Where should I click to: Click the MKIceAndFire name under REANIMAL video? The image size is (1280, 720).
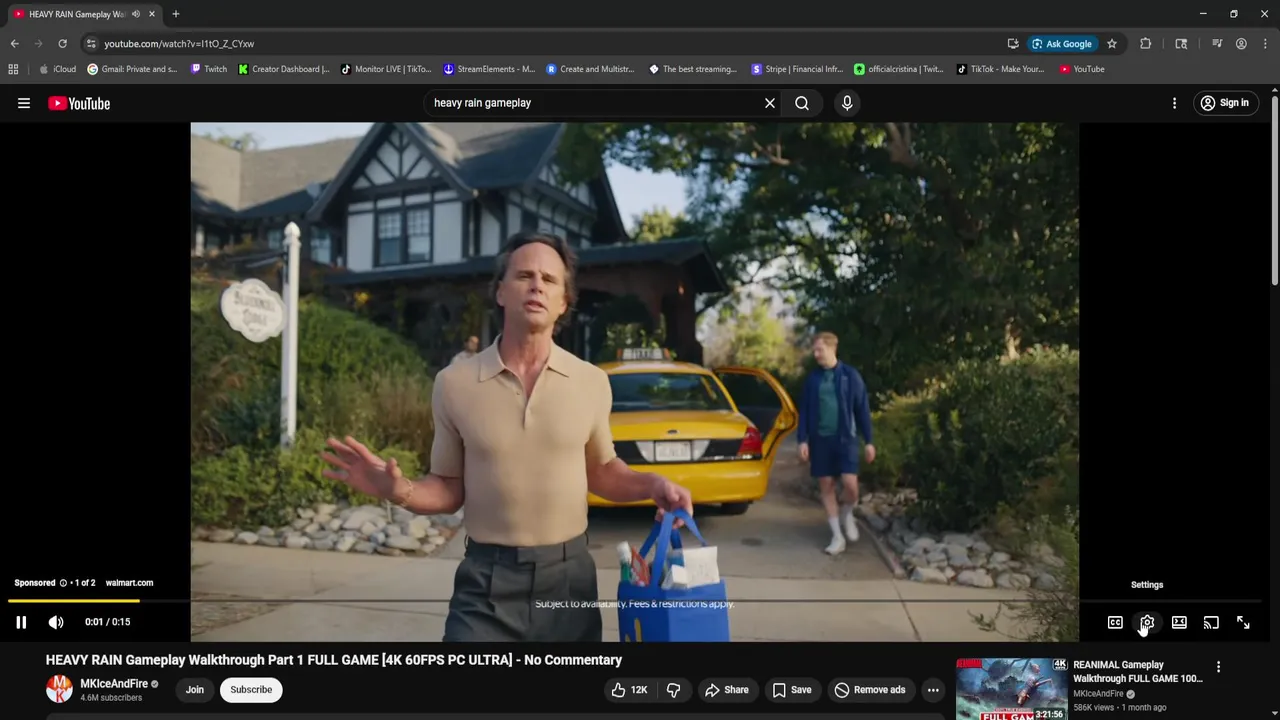point(1098,694)
